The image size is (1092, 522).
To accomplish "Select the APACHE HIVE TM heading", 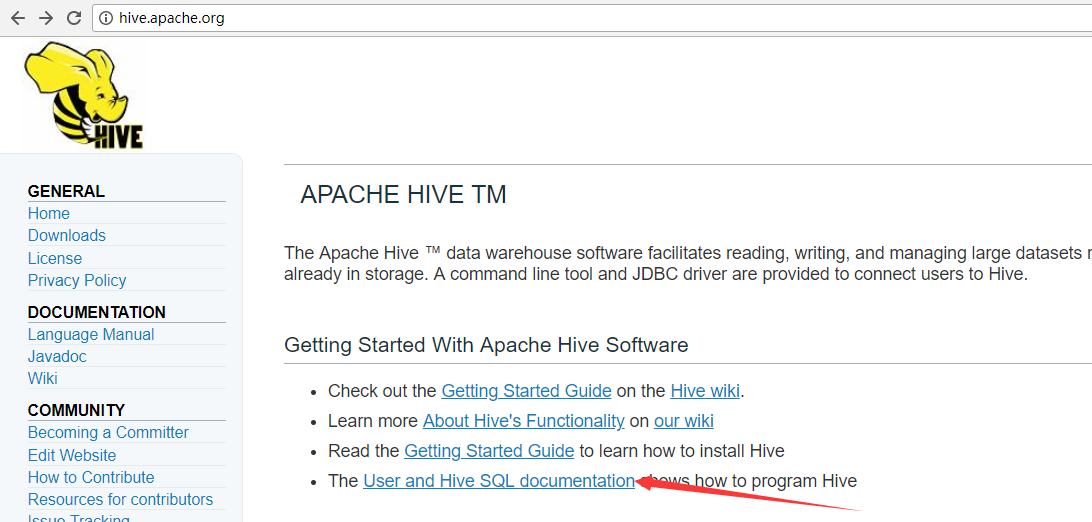I will 403,195.
